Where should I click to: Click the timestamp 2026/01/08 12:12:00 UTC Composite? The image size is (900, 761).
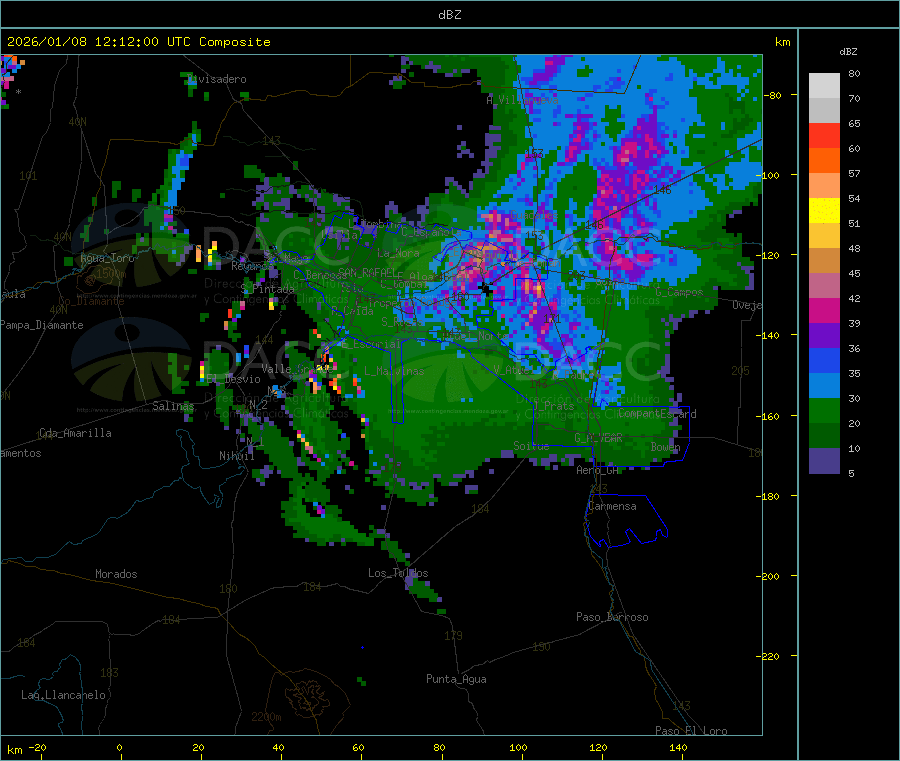pos(138,42)
